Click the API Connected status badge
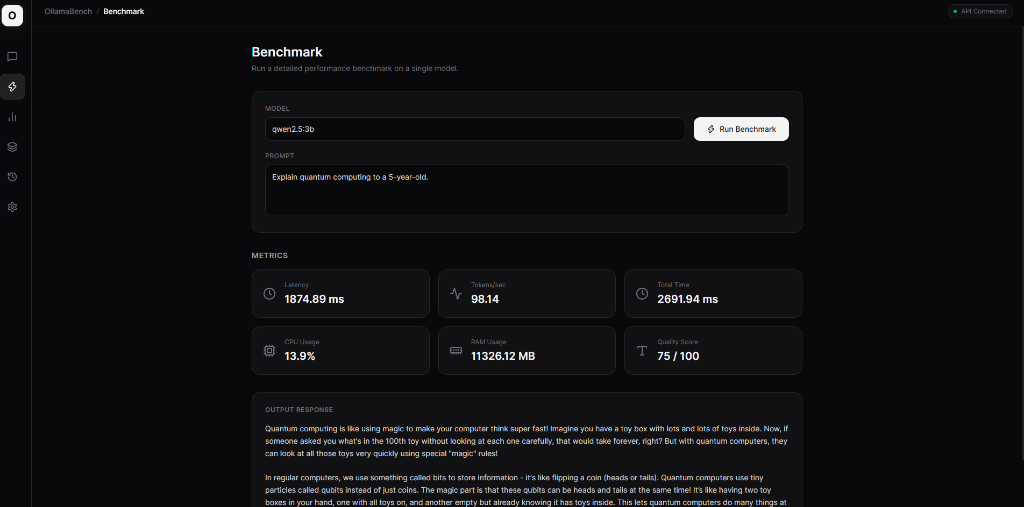This screenshot has height=507, width=1024. click(x=982, y=11)
